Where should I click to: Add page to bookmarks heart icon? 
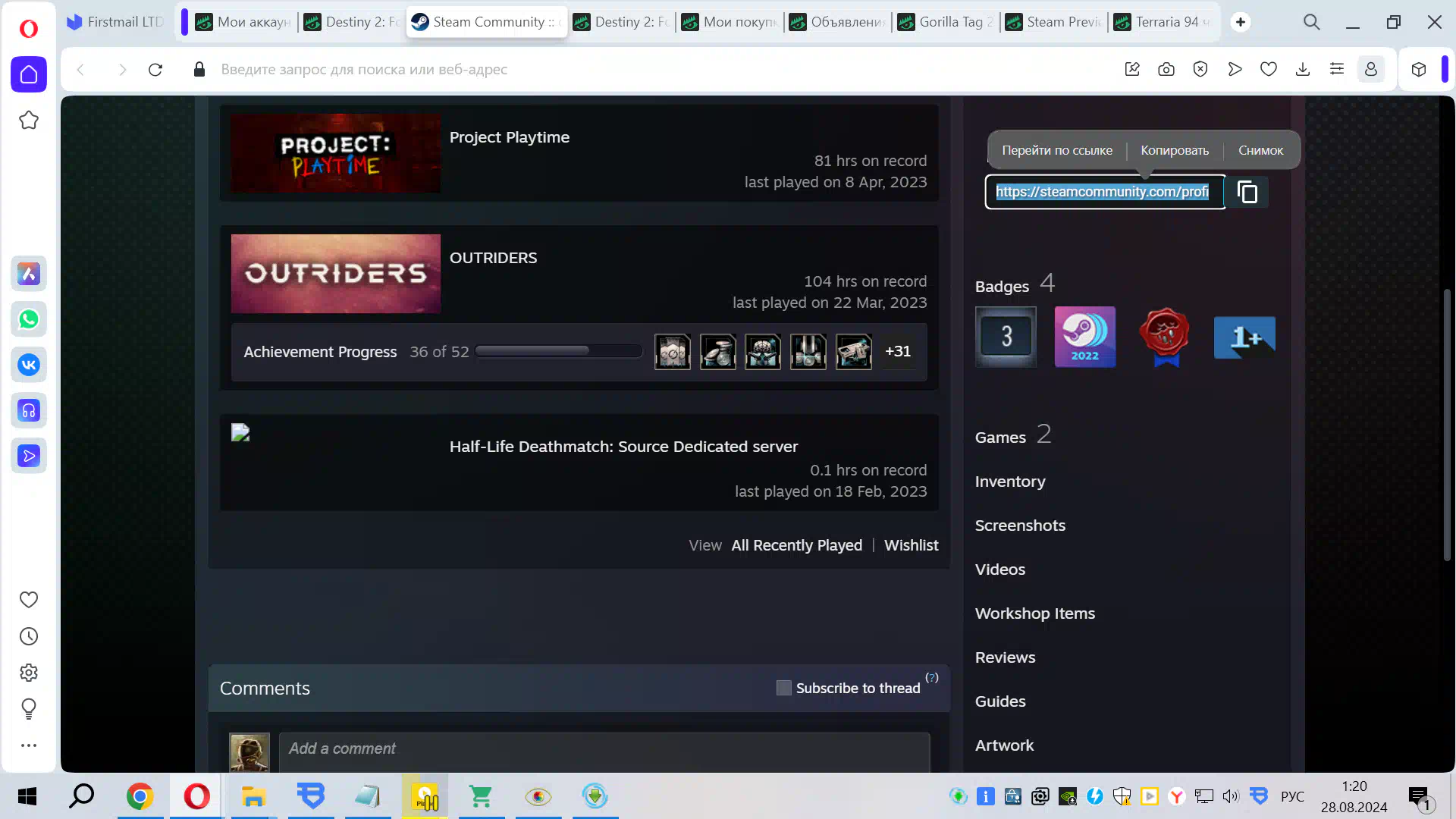pyautogui.click(x=1269, y=70)
